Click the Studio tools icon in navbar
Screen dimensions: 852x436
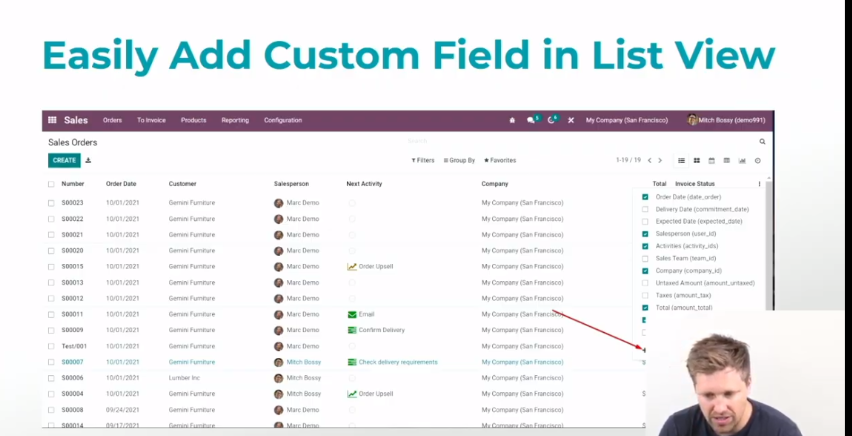571,120
